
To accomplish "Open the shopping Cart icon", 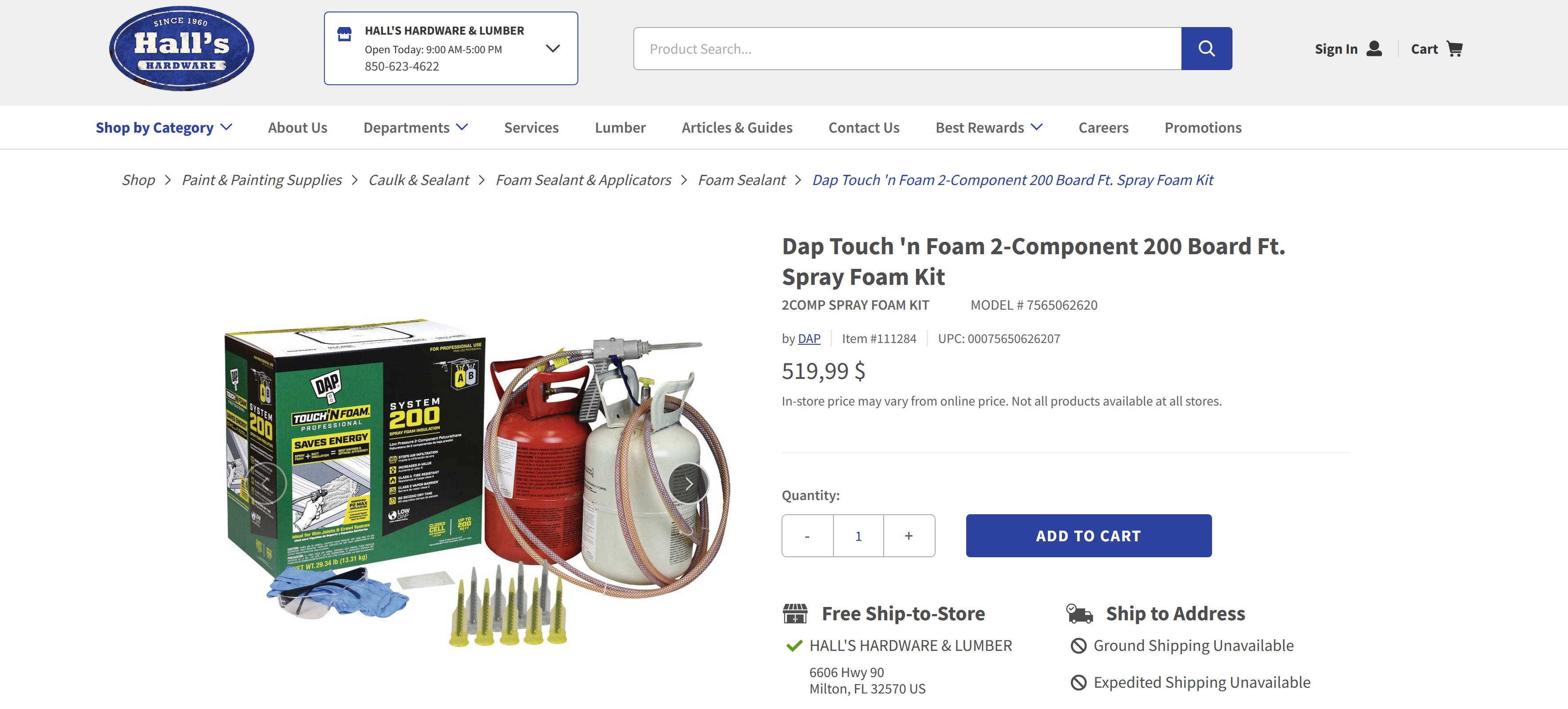I will click(x=1454, y=49).
